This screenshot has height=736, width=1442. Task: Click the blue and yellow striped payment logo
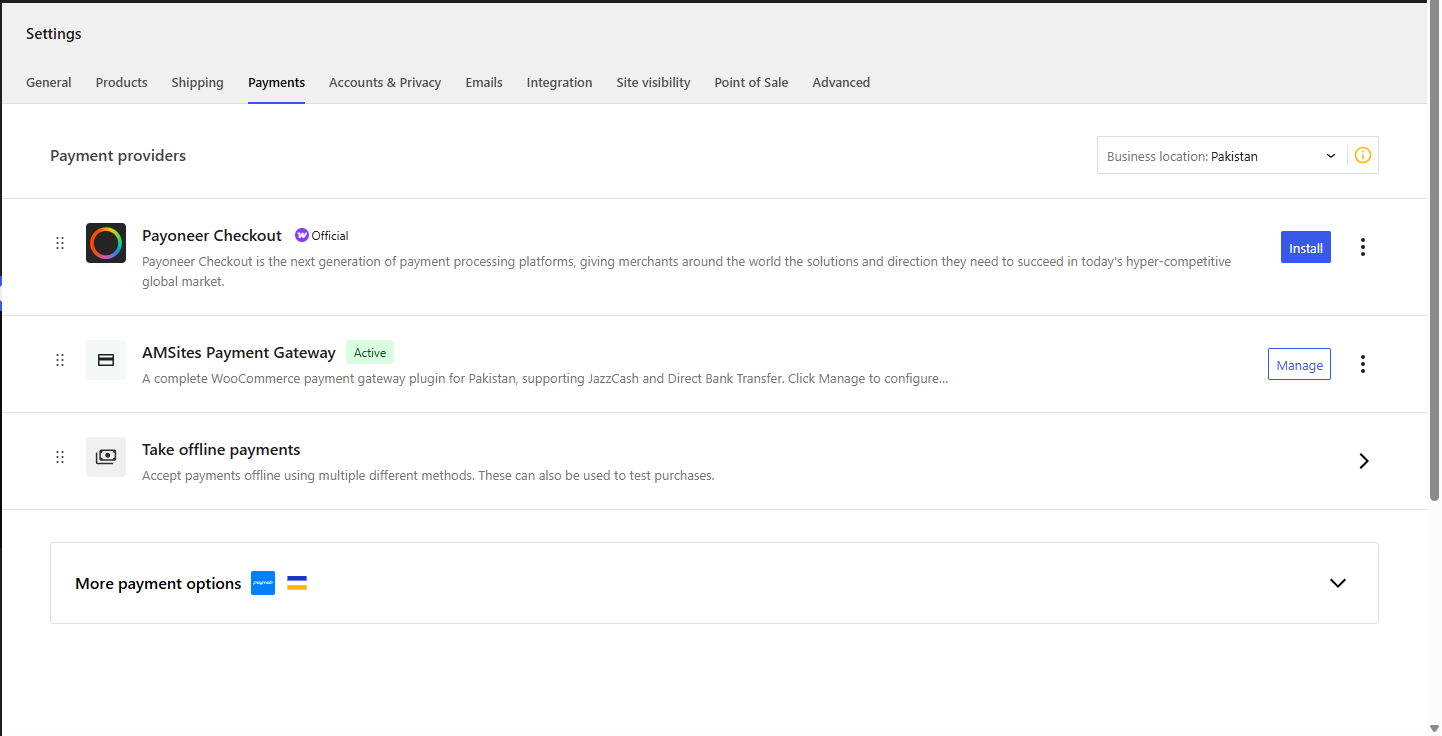tap(297, 583)
